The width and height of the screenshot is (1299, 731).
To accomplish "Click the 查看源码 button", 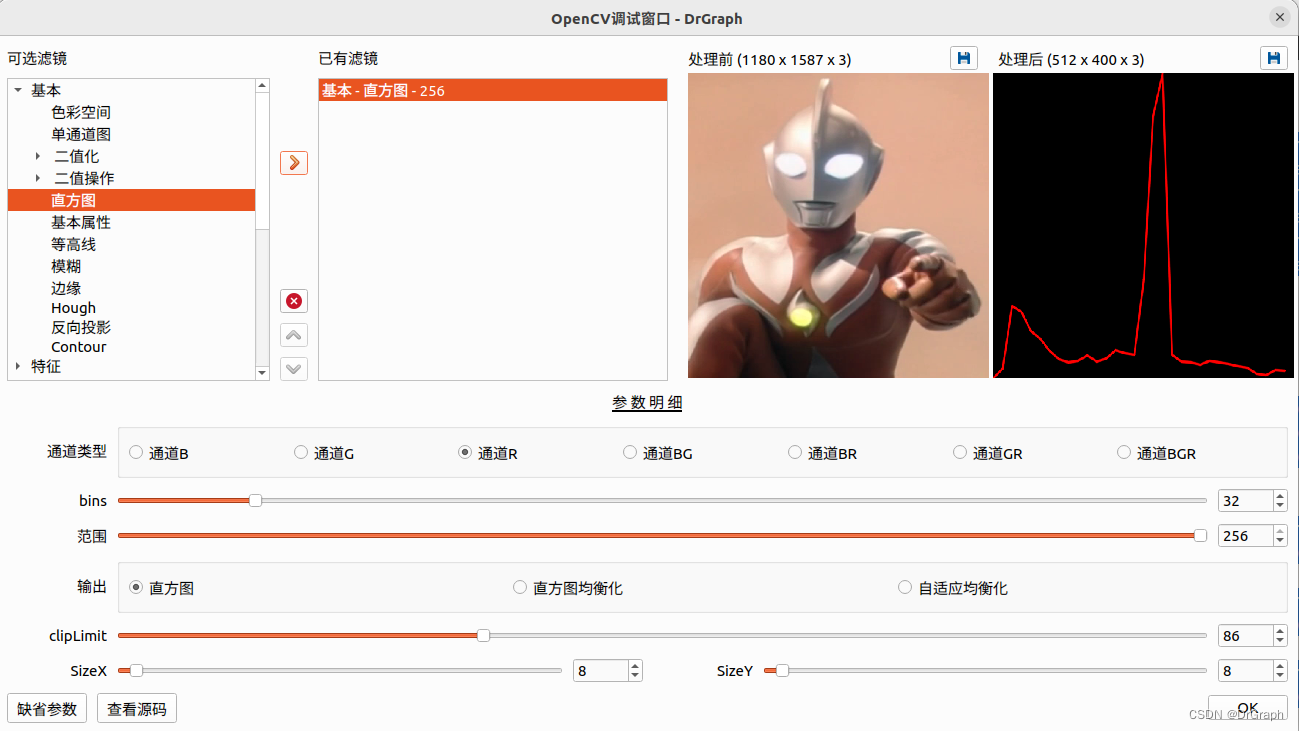I will (137, 708).
